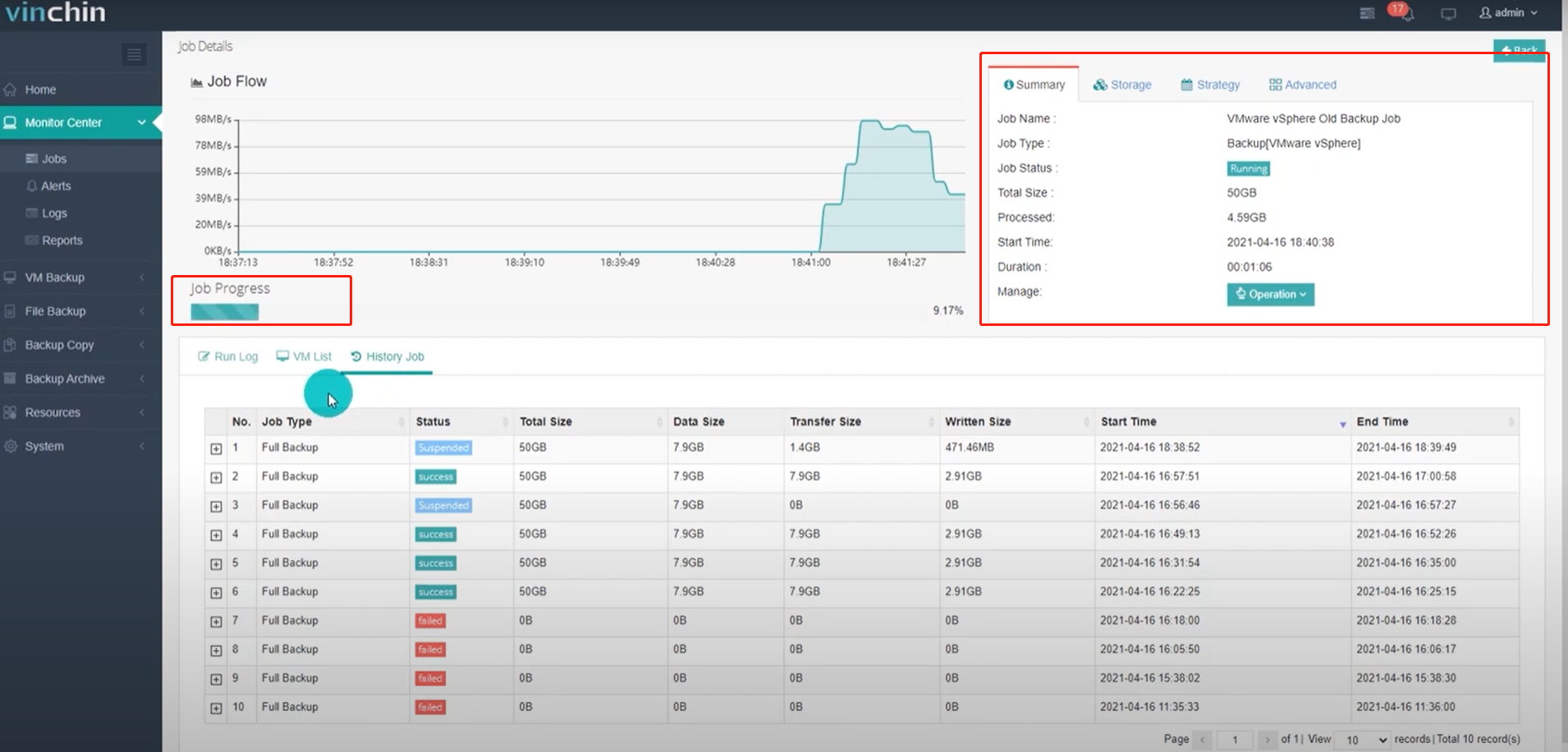The image size is (1568, 752).
Task: Open the VM List tab
Action: (304, 356)
